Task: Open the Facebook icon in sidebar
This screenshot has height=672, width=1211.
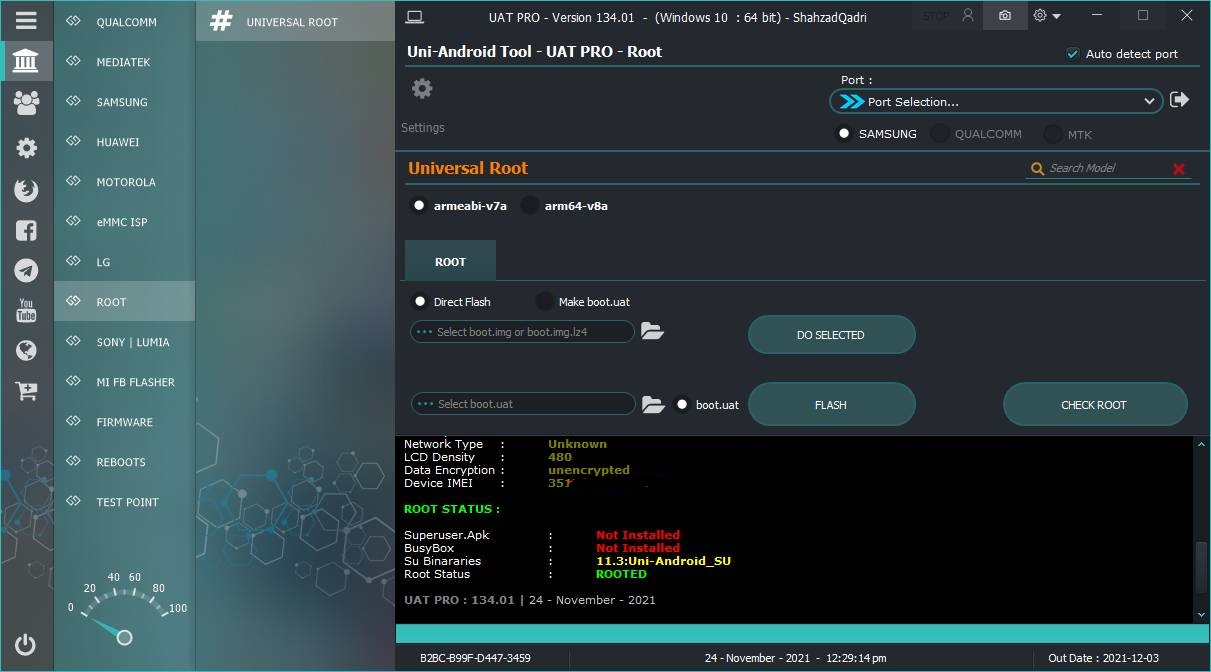Action: tap(26, 231)
